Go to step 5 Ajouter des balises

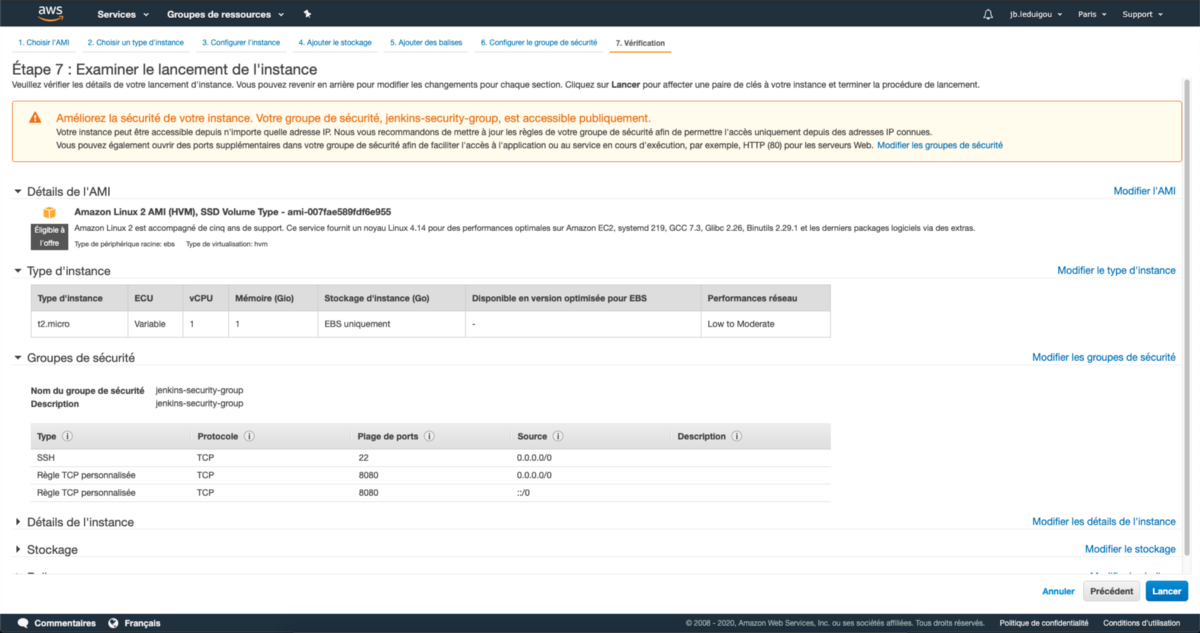point(426,43)
